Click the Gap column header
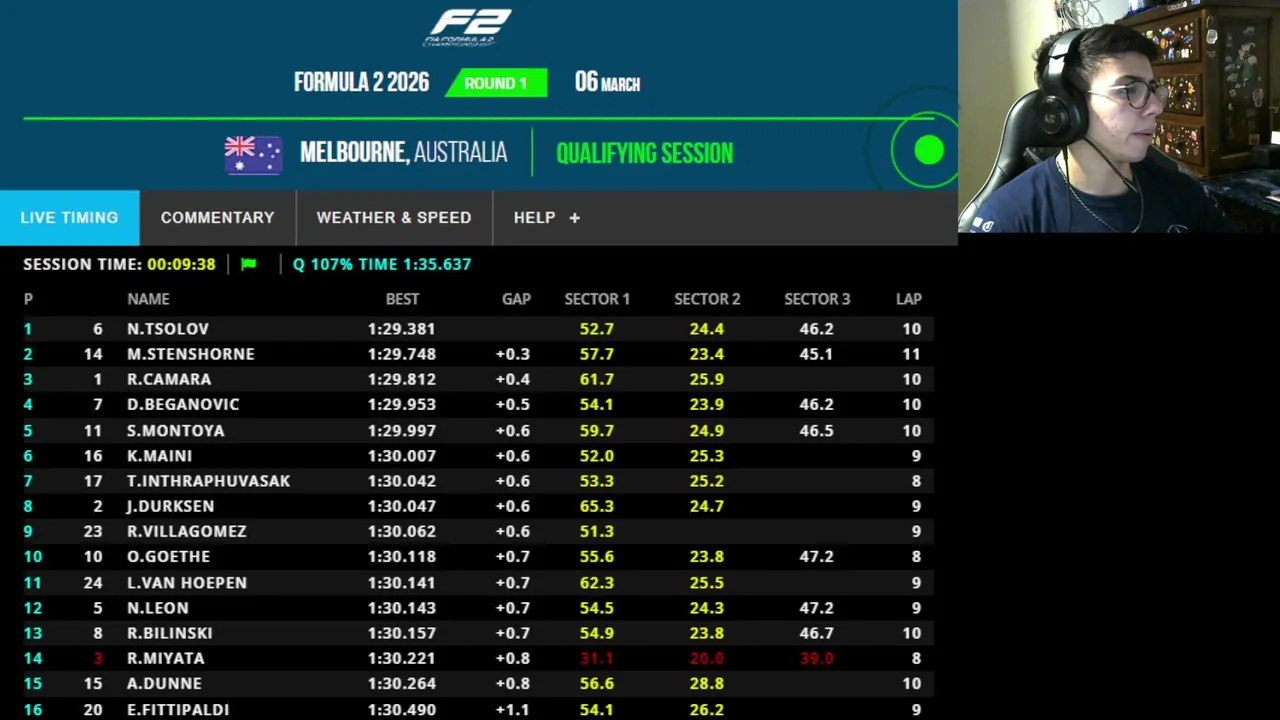 516,299
